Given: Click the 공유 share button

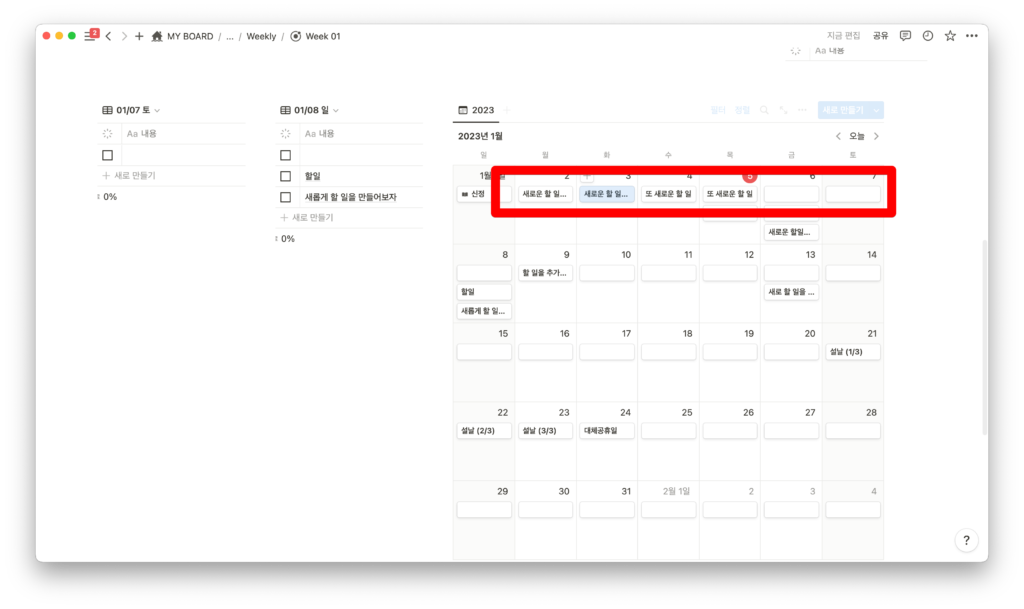Looking at the screenshot, I should coord(880,36).
